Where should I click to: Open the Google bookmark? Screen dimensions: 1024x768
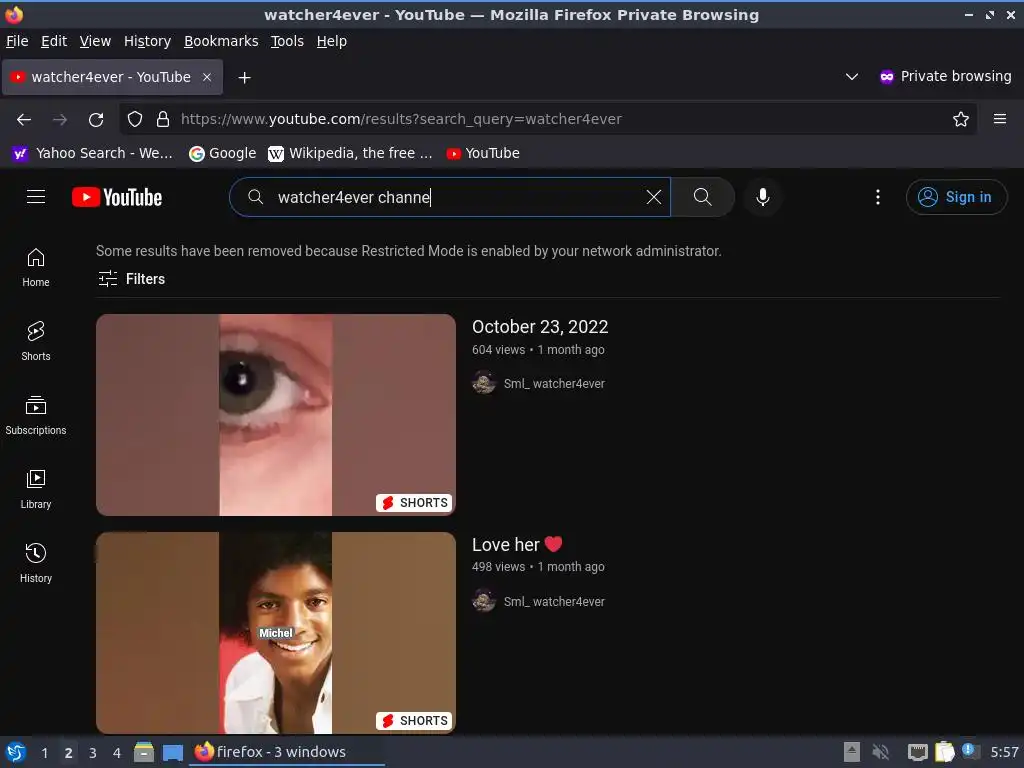[222, 153]
